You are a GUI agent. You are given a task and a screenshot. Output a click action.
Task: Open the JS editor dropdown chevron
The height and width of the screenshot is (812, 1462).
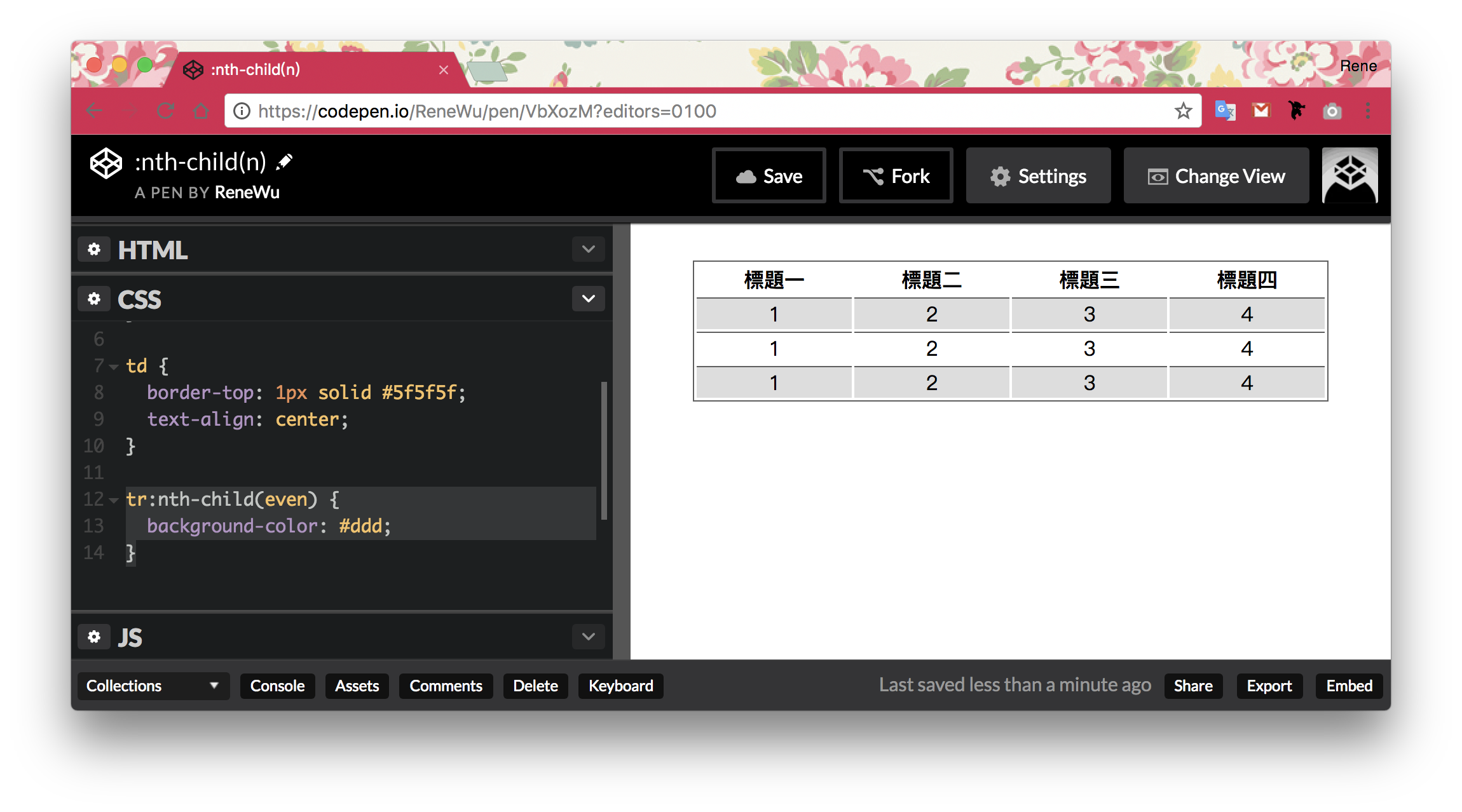tap(588, 637)
